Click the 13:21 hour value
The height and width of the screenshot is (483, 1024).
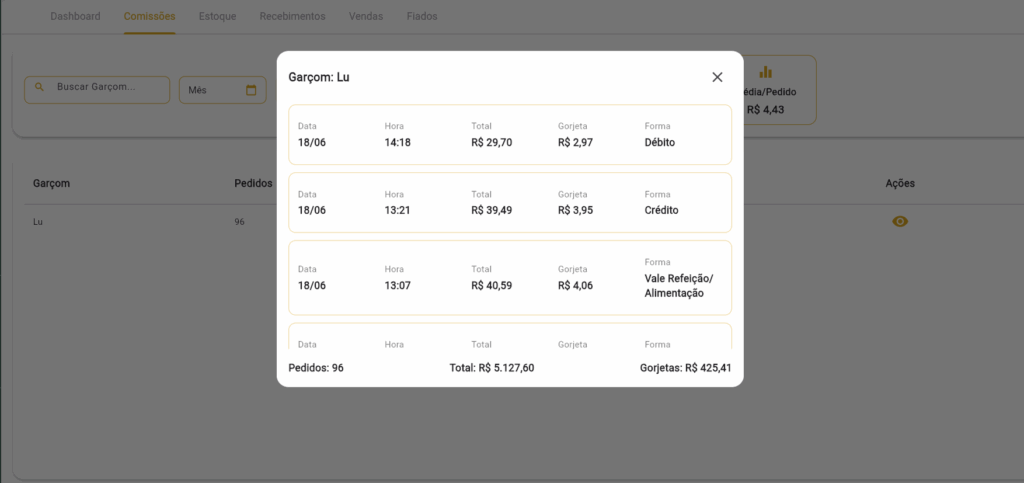point(398,210)
